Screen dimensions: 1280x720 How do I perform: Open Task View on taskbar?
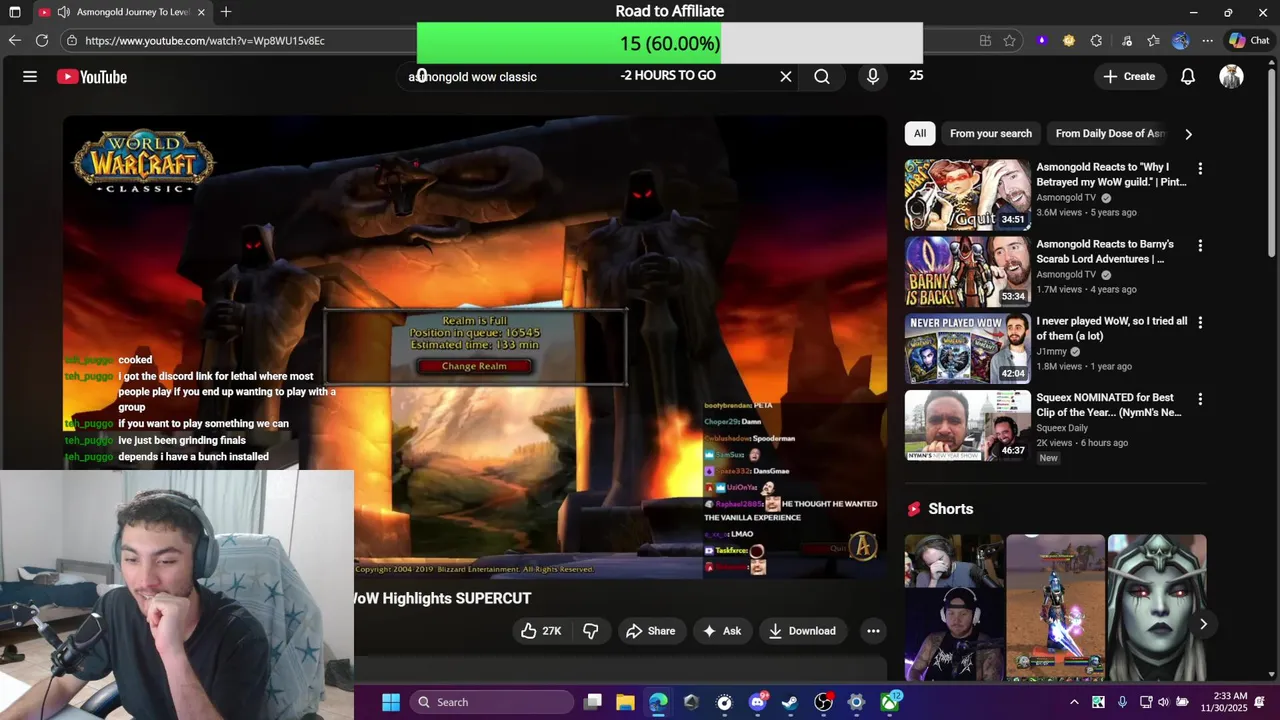coord(593,702)
